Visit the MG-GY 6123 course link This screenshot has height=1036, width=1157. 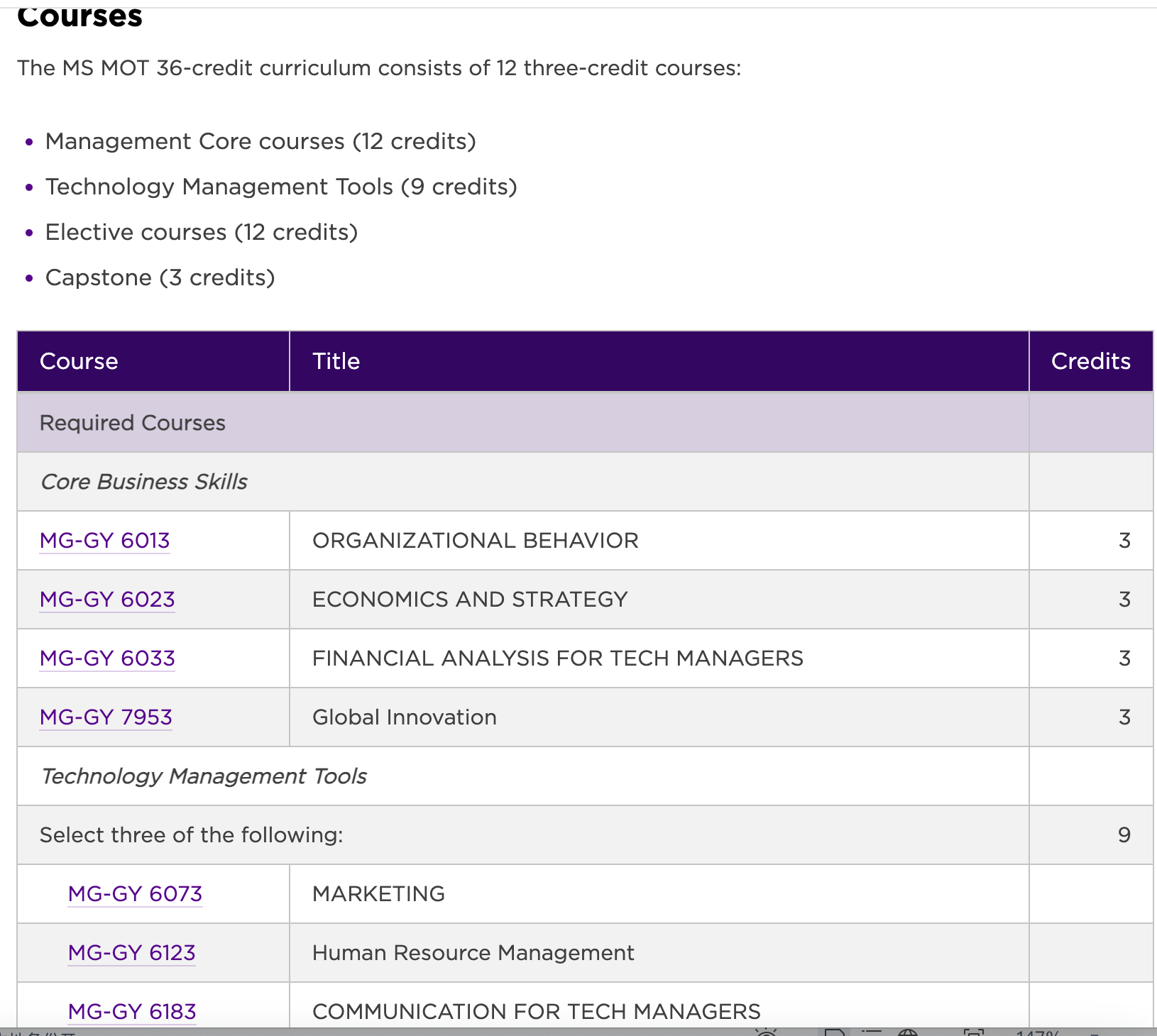point(131,953)
